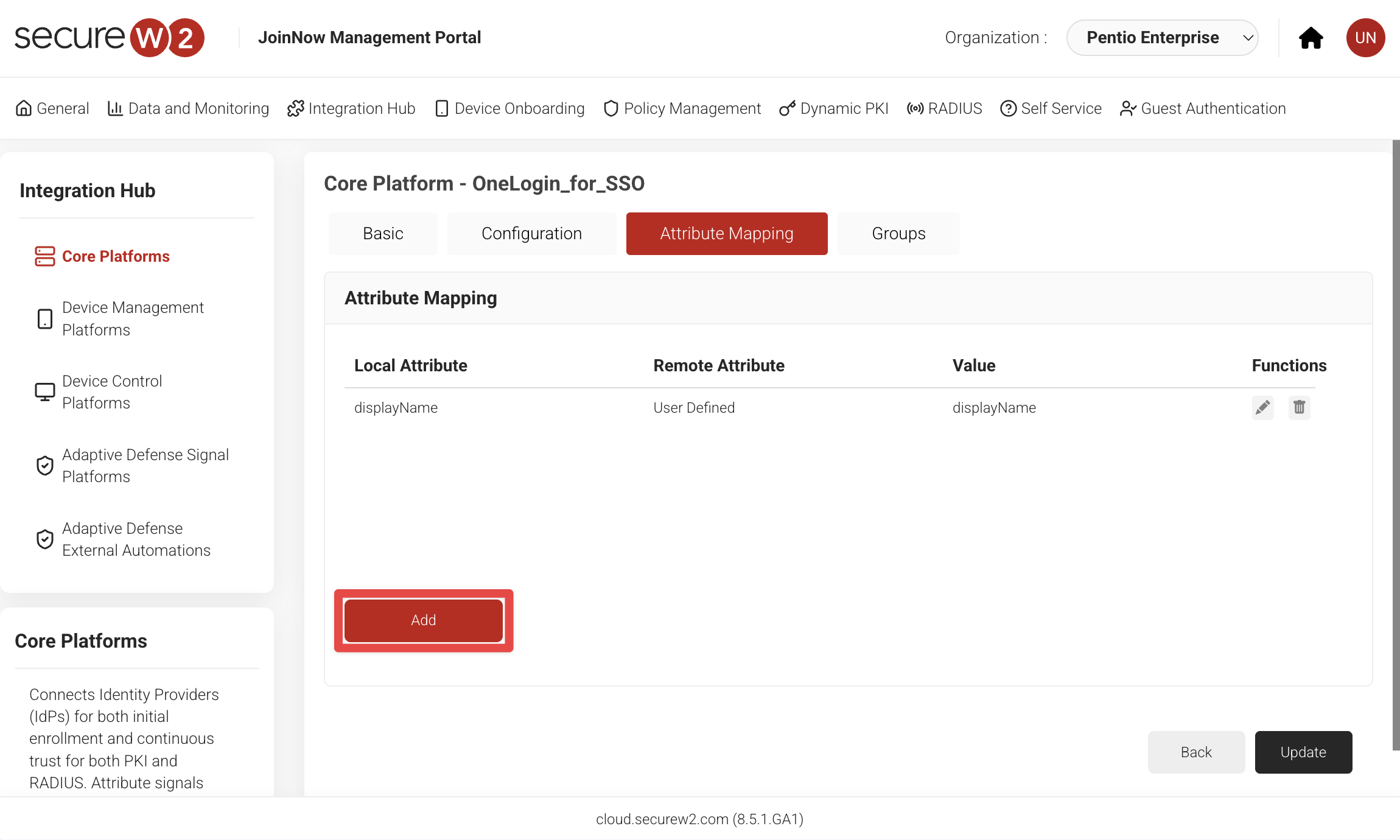This screenshot has height=840, width=1400.
Task: Click the Device Control Platforms monitor icon
Action: pos(44,392)
